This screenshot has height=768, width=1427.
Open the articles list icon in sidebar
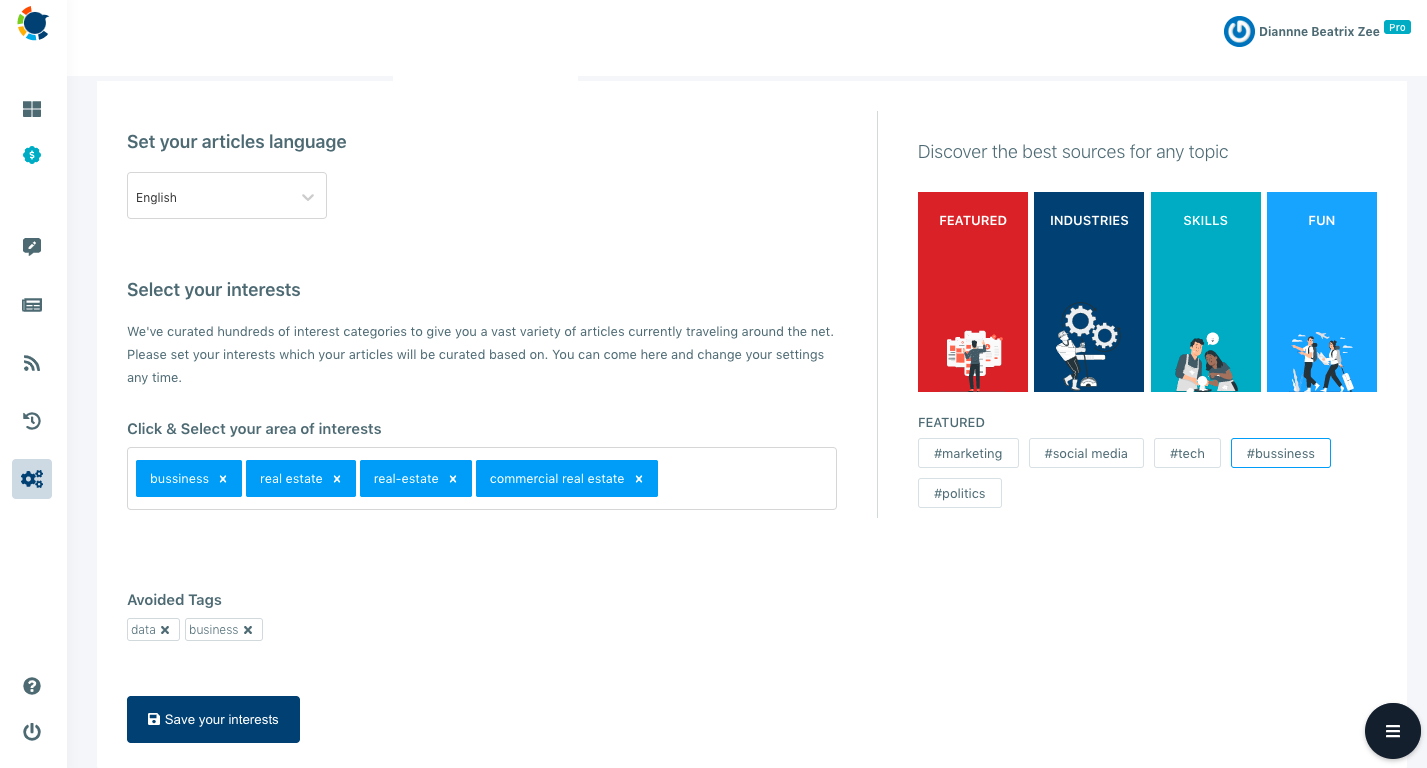[32, 305]
